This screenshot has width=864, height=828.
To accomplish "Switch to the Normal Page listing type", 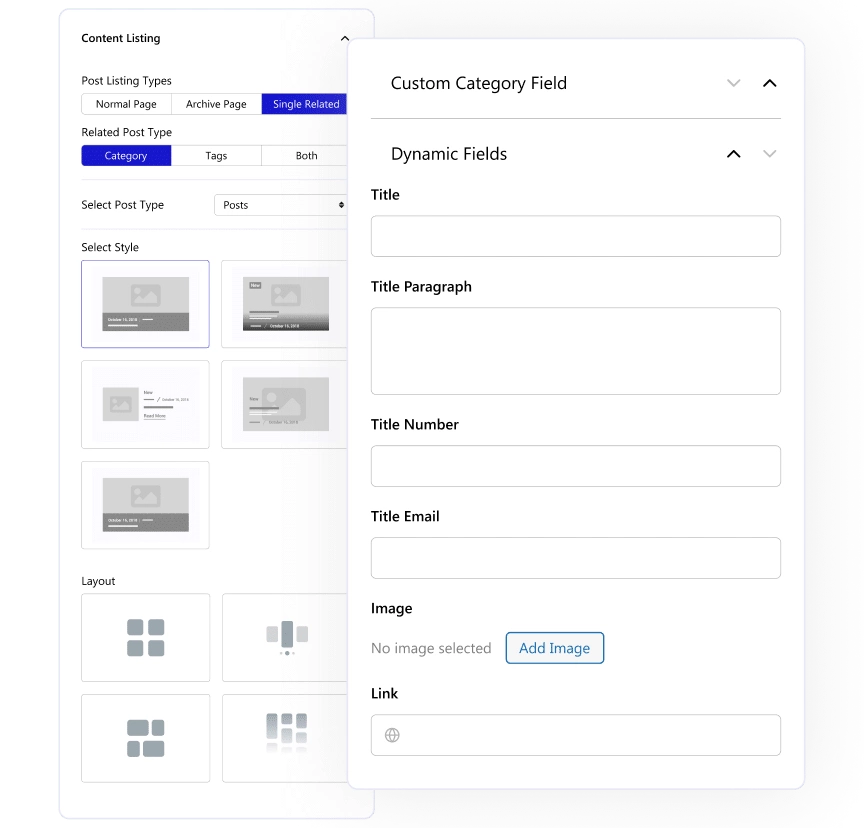I will [x=126, y=103].
